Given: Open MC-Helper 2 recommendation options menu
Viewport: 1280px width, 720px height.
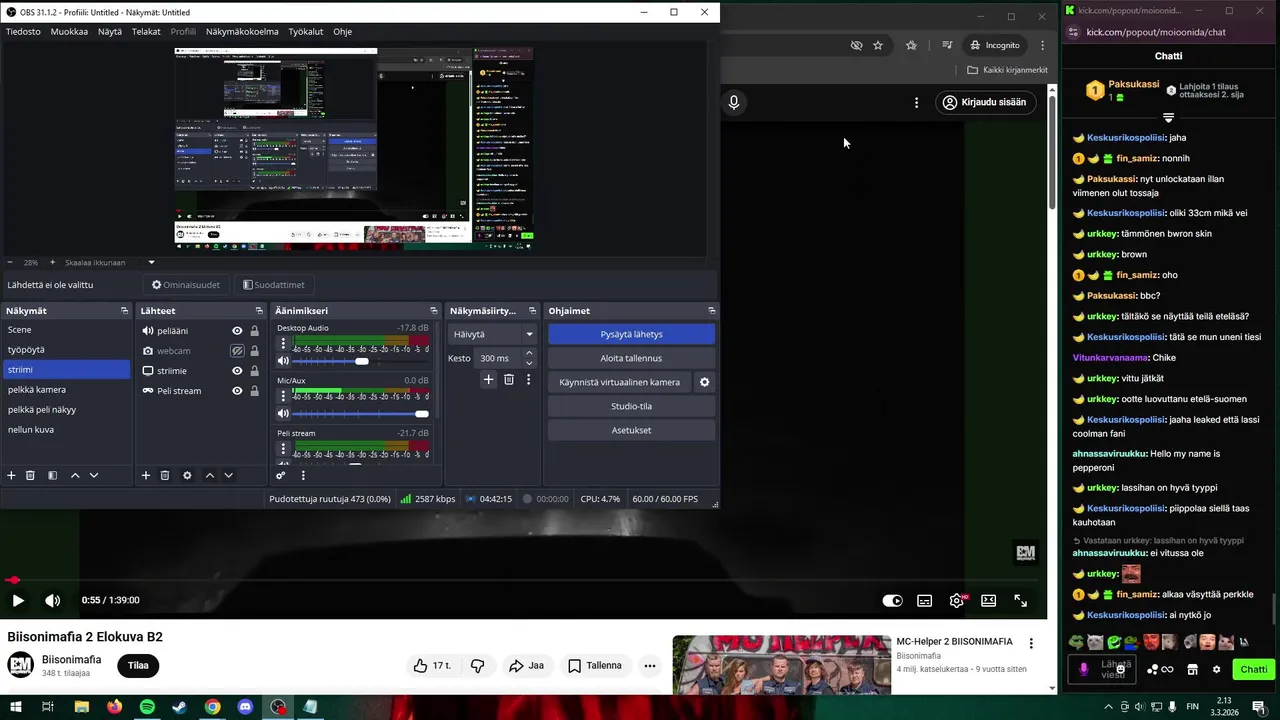Looking at the screenshot, I should point(1031,643).
